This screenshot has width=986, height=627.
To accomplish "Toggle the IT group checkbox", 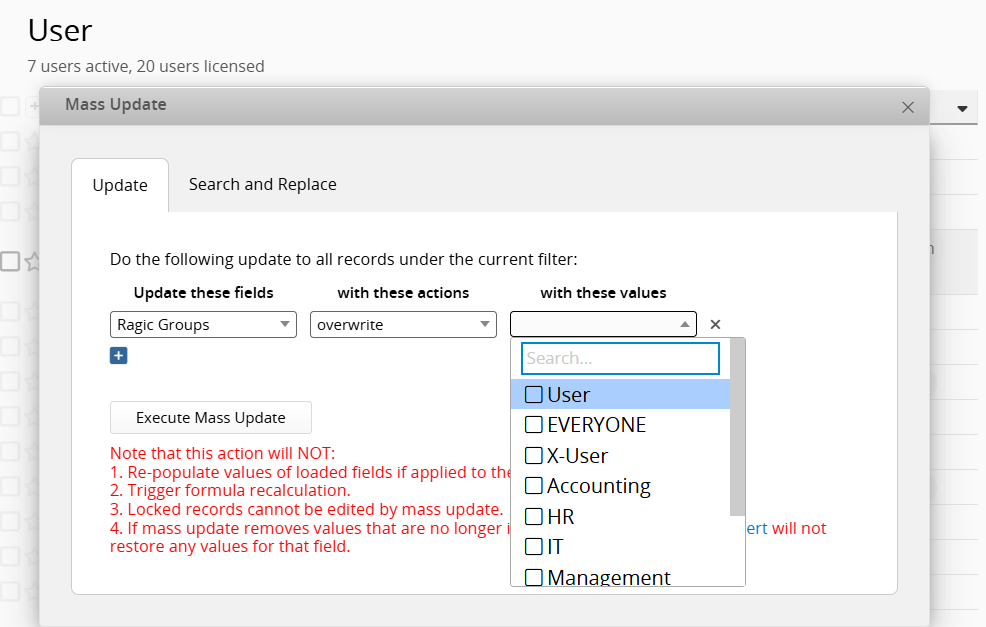I will tap(534, 547).
